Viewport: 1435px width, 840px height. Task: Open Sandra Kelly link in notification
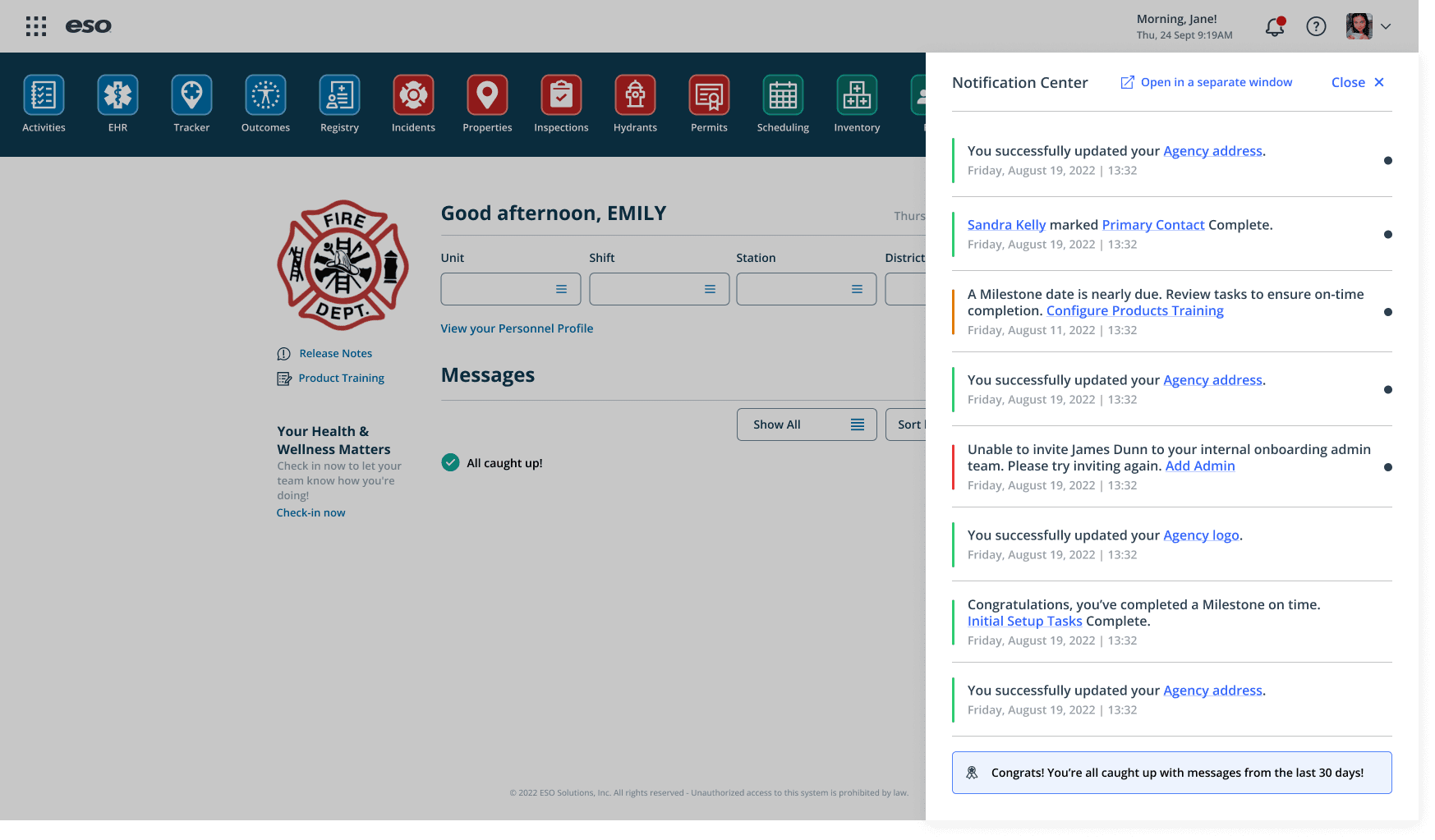[x=1006, y=225]
